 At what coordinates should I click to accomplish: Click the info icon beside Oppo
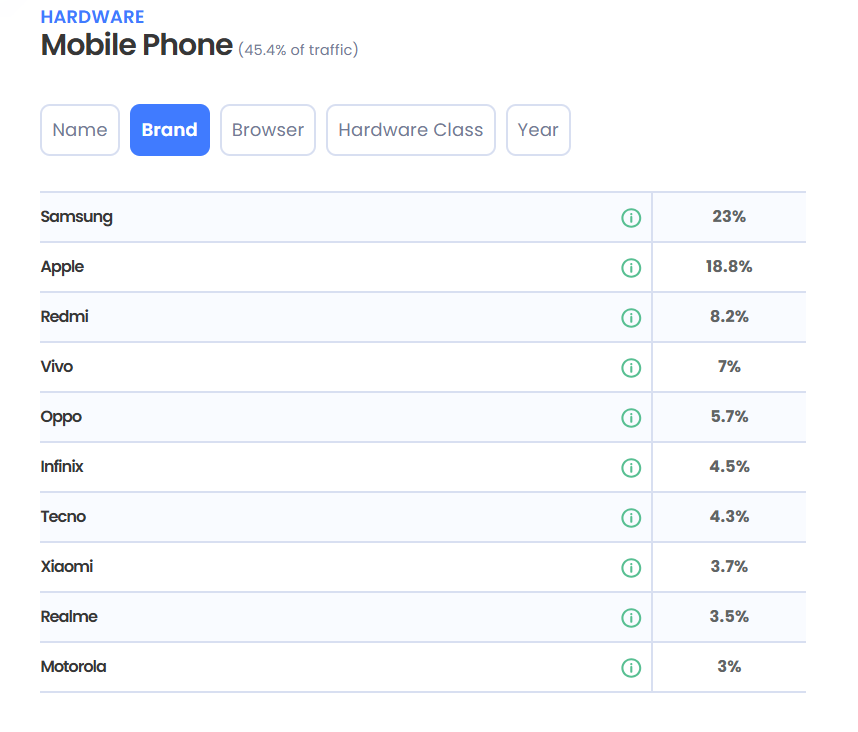pos(631,418)
